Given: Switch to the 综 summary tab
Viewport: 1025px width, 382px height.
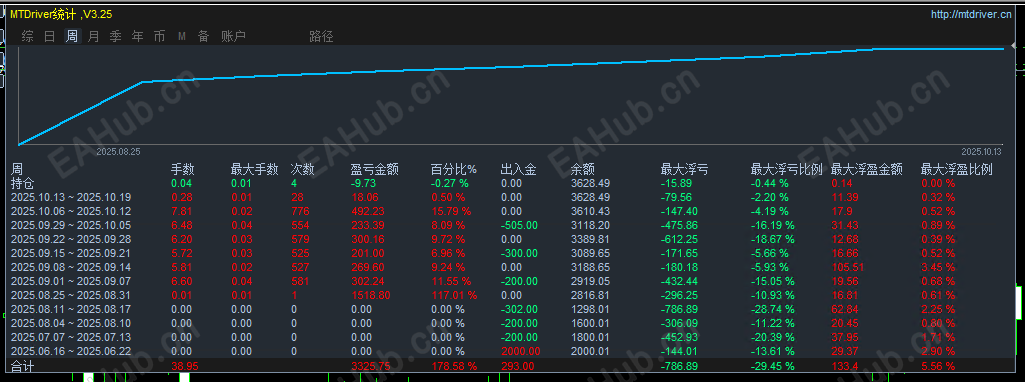Looking at the screenshot, I should click(27, 37).
